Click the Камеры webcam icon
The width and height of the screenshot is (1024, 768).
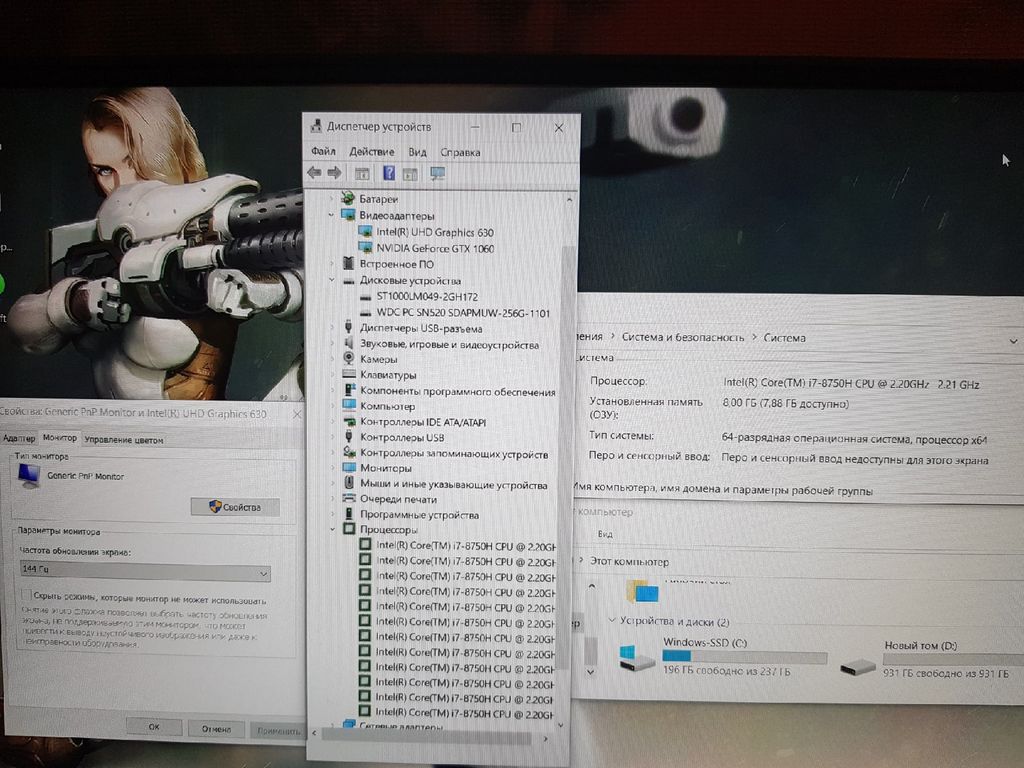[x=348, y=358]
